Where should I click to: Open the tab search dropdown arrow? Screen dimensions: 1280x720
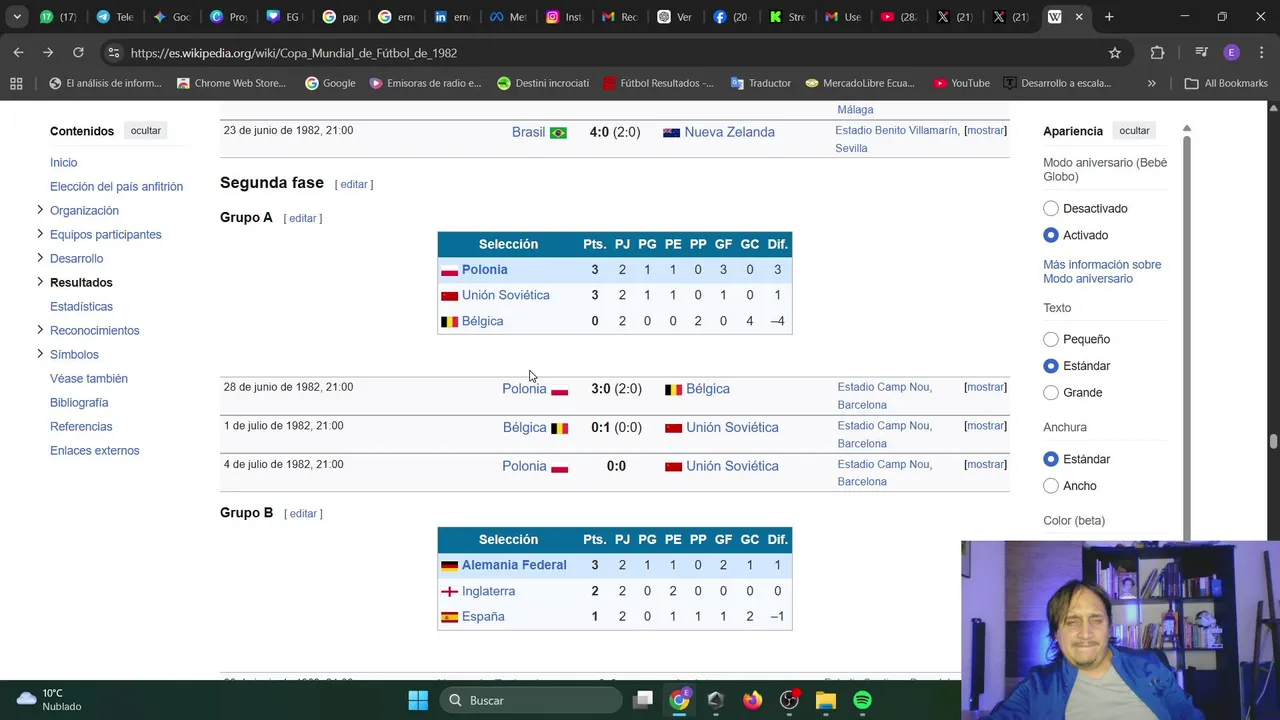click(x=17, y=17)
